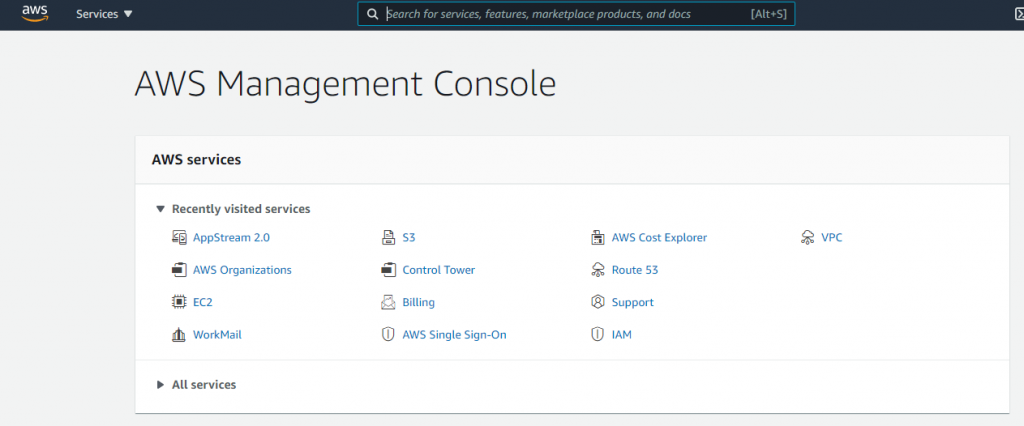Expand the All services section

tap(196, 385)
